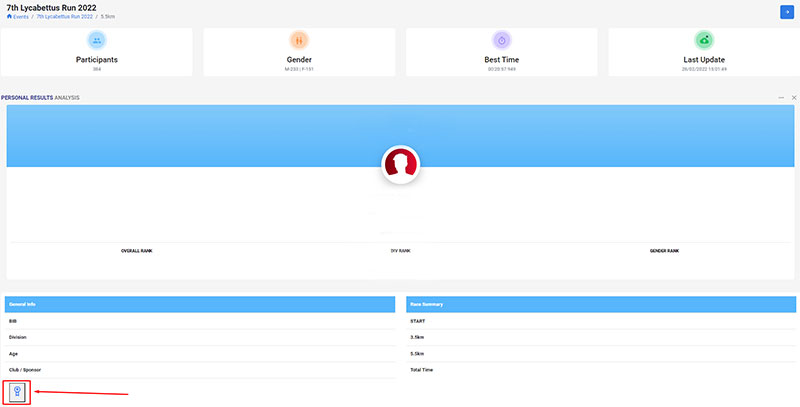Viewport: 800px width, 407px height.
Task: Select the Personal Results Analysis heading
Action: (40, 97)
